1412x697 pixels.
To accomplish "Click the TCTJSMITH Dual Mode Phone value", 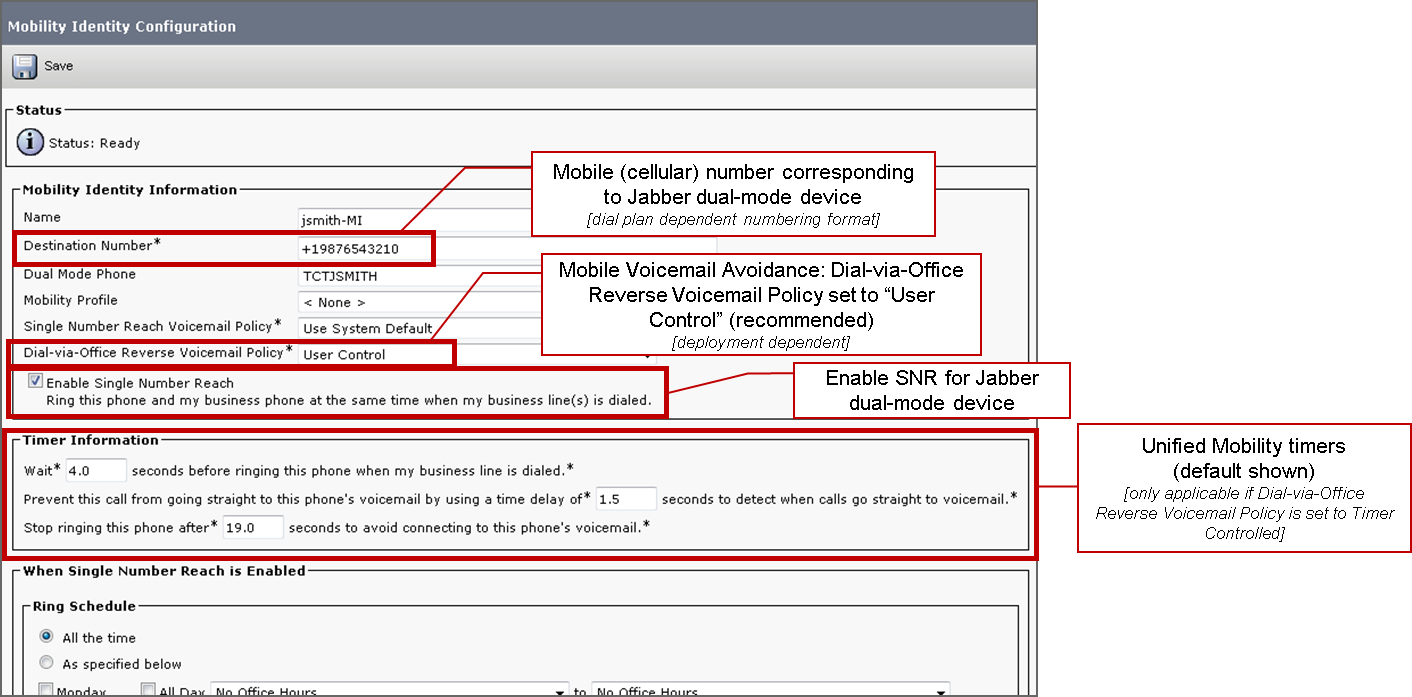I will point(340,275).
